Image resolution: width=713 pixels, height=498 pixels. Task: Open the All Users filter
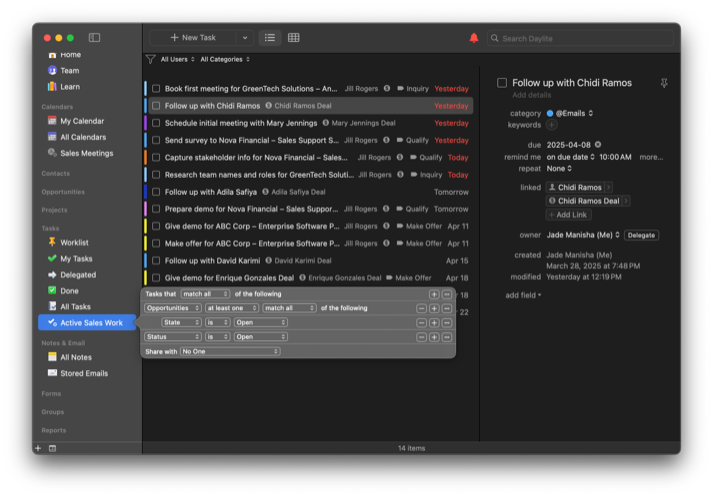tap(177, 59)
